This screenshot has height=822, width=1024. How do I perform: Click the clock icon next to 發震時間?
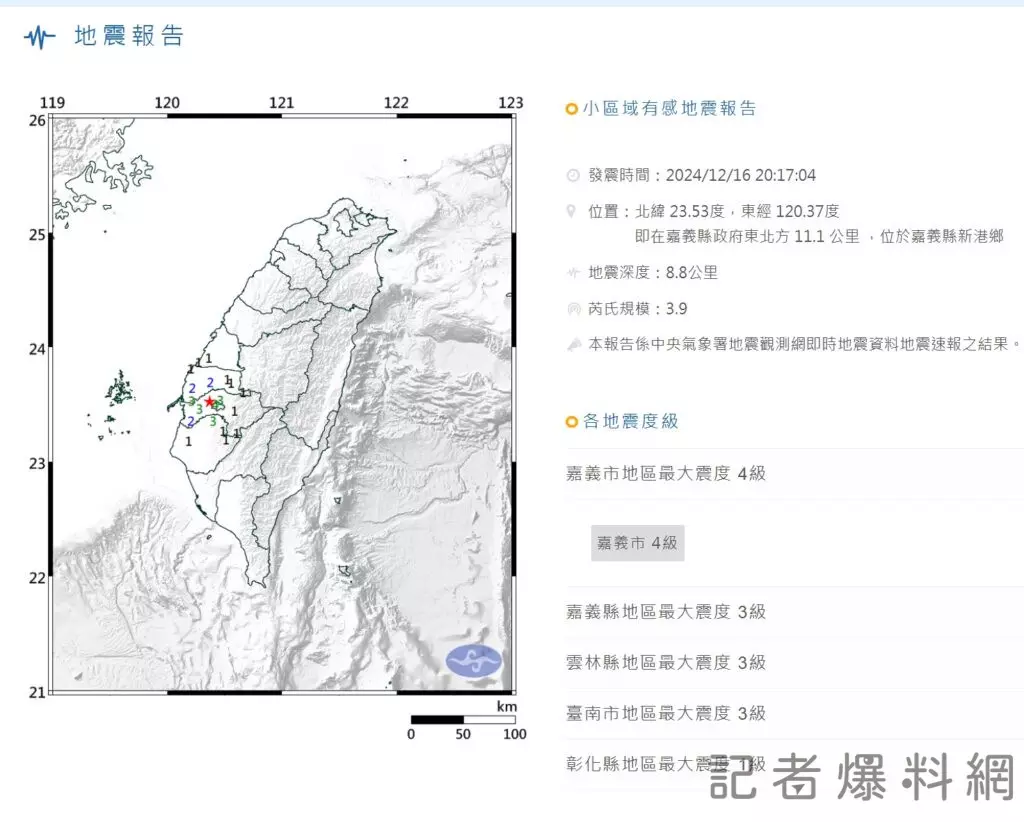click(x=573, y=176)
